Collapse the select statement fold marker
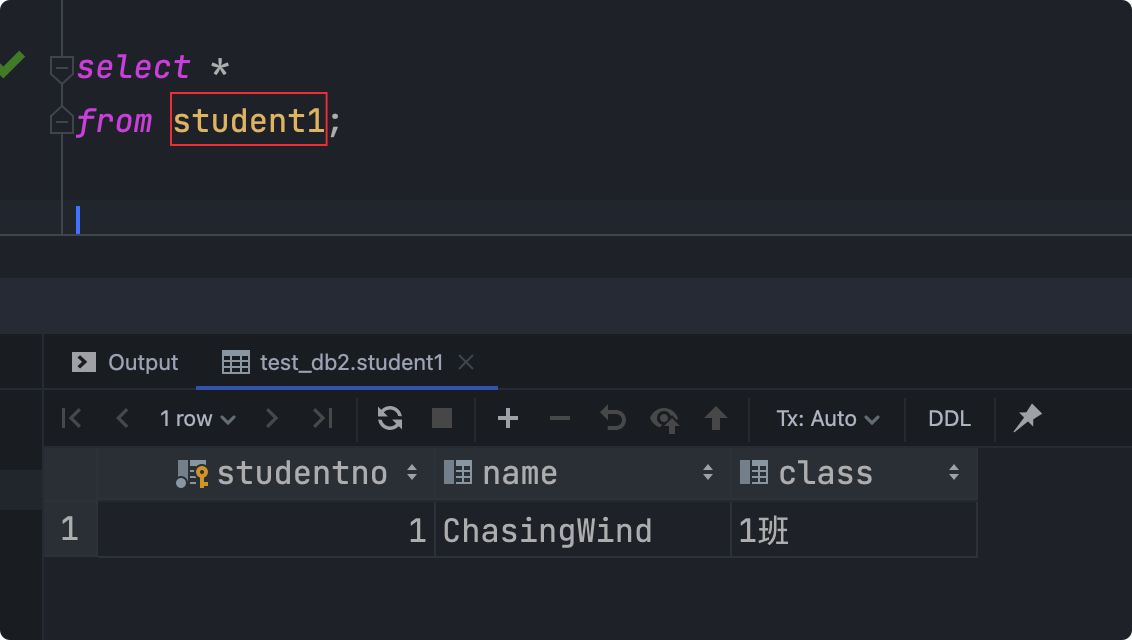This screenshot has height=640, width=1132. [62, 68]
